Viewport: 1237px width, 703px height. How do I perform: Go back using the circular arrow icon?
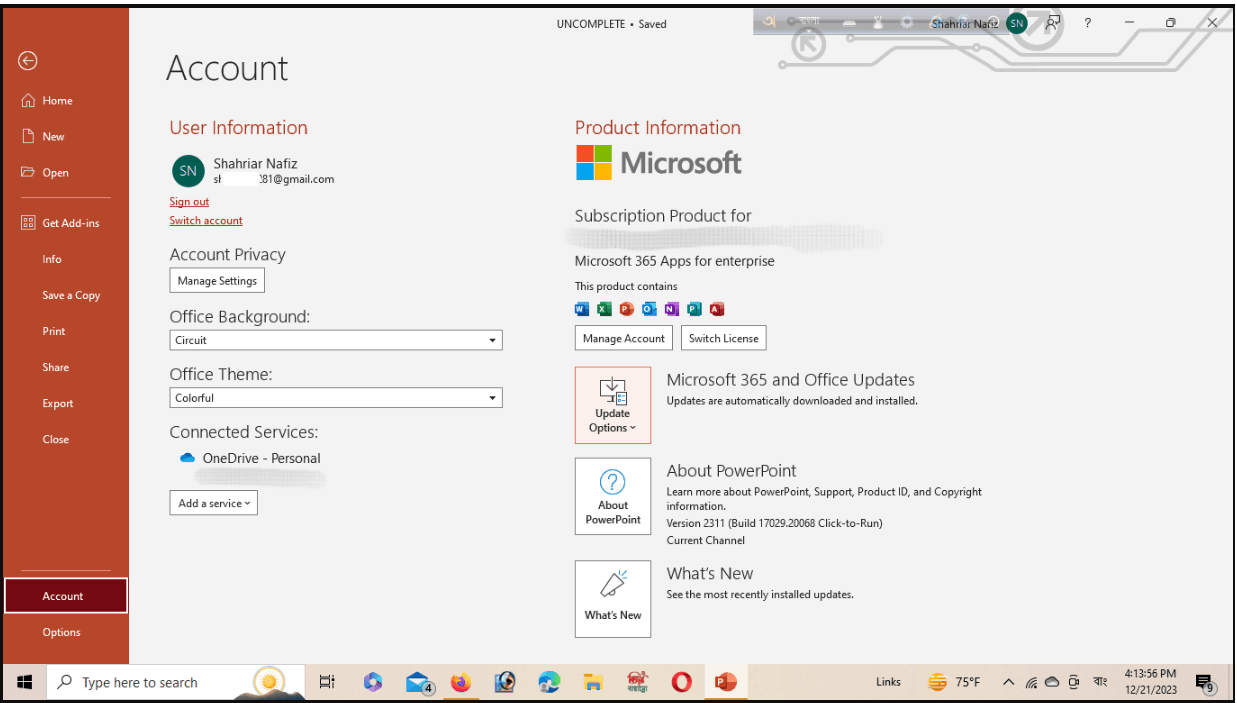click(x=28, y=61)
